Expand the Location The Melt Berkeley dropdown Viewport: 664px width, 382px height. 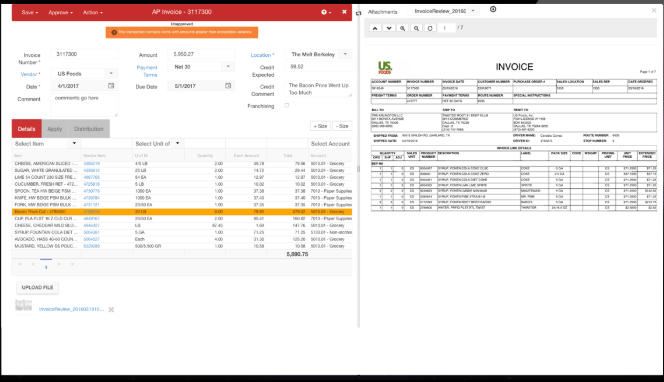345,54
